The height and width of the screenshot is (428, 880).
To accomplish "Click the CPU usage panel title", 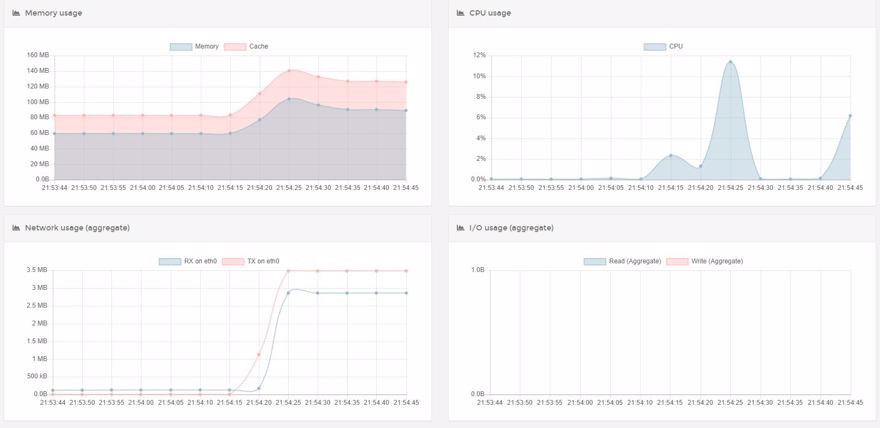I will tap(490, 13).
